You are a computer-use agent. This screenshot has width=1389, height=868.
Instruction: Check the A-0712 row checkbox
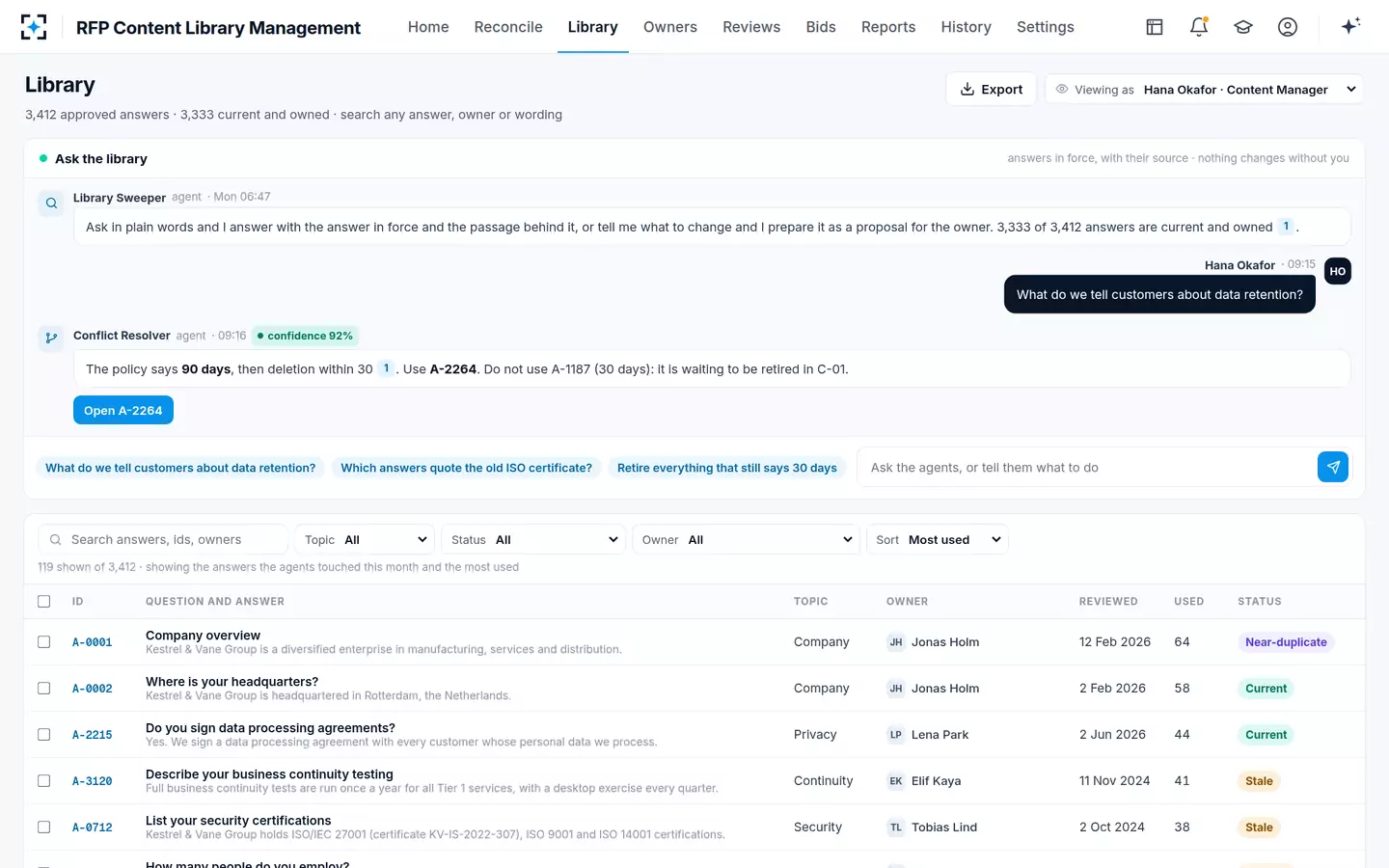(x=43, y=827)
